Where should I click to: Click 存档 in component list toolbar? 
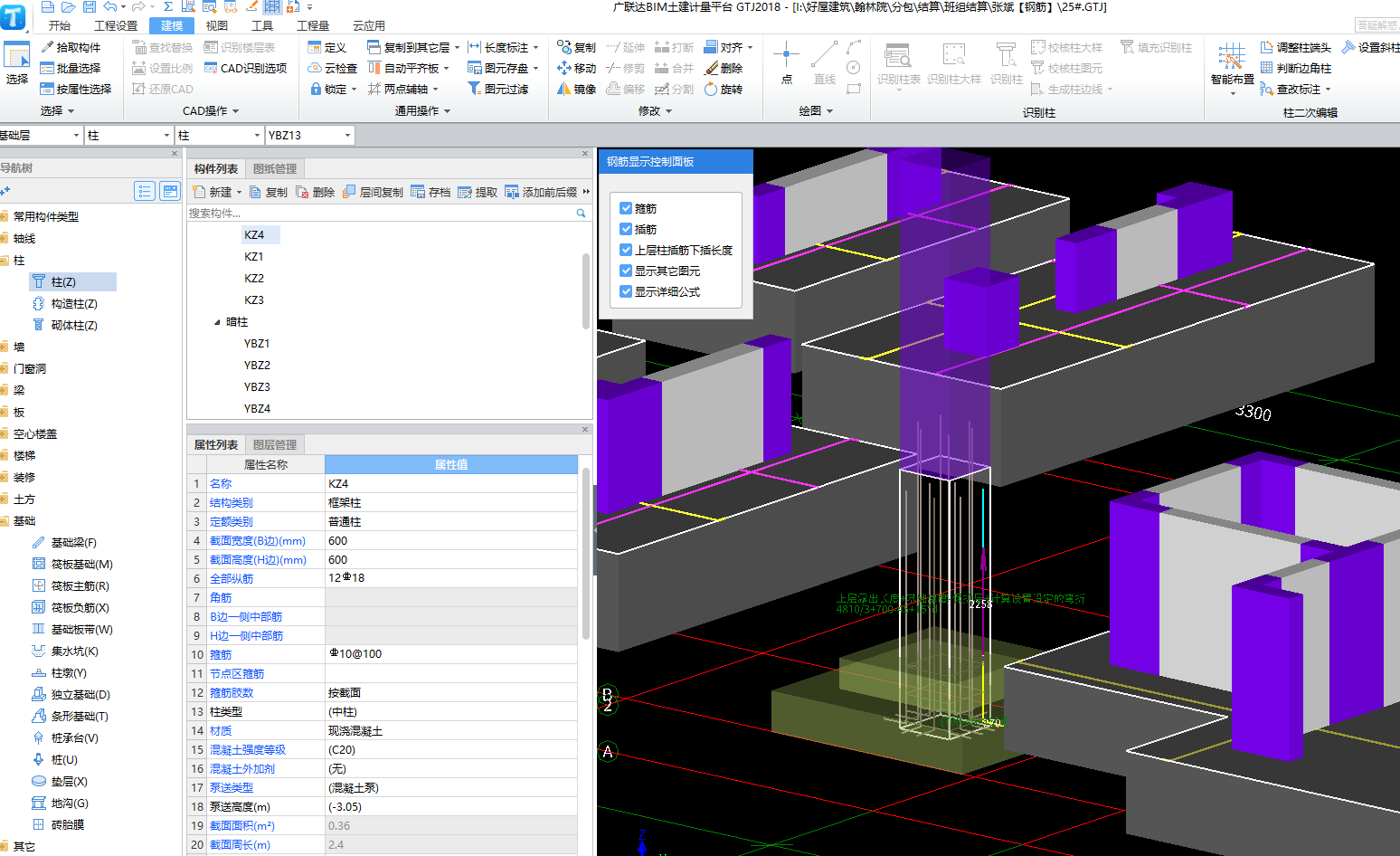tap(430, 192)
